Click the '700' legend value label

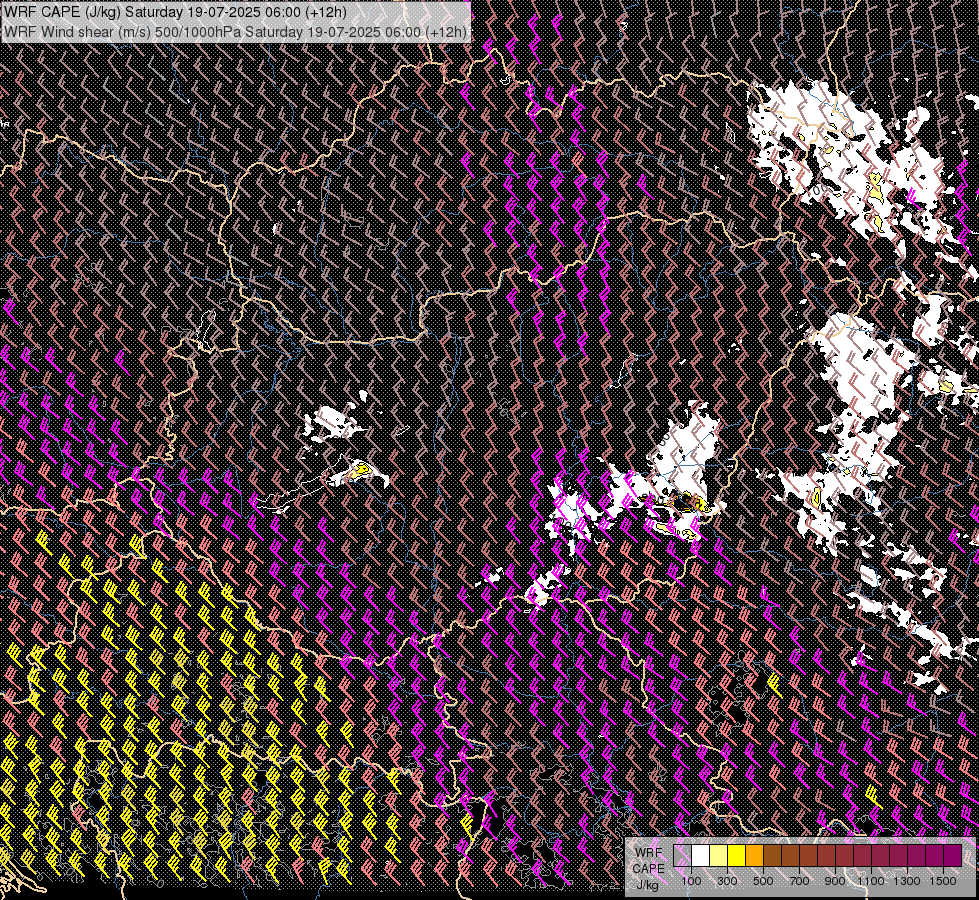pos(799,881)
